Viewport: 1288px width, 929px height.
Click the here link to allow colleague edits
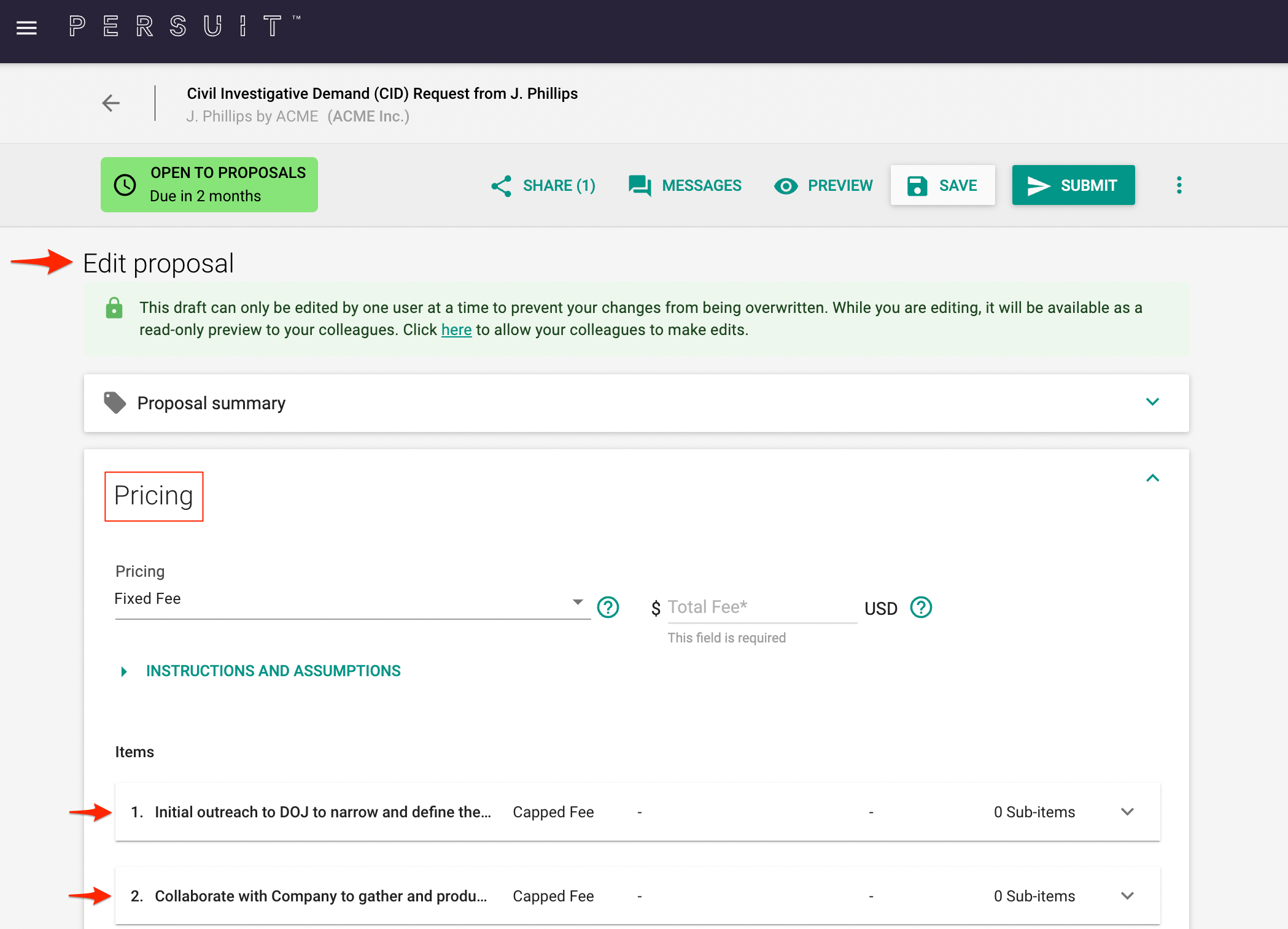coord(456,330)
